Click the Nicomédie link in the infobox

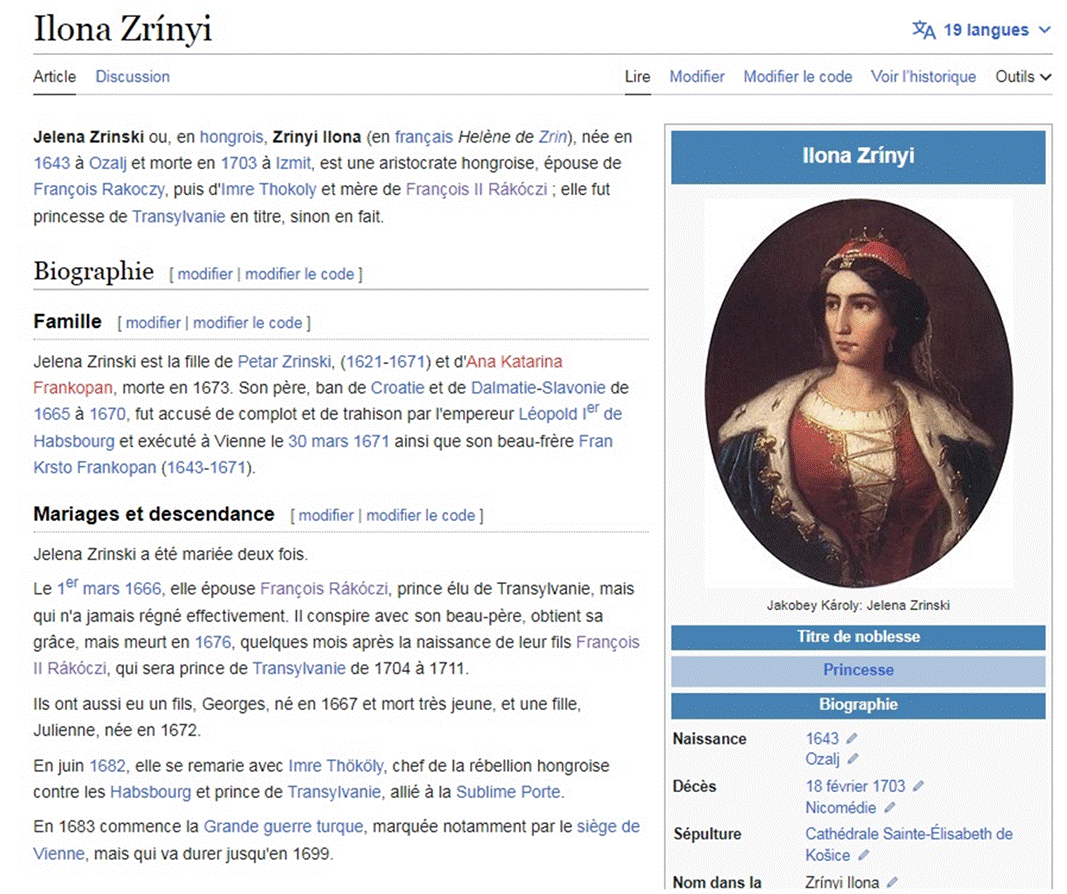840,808
